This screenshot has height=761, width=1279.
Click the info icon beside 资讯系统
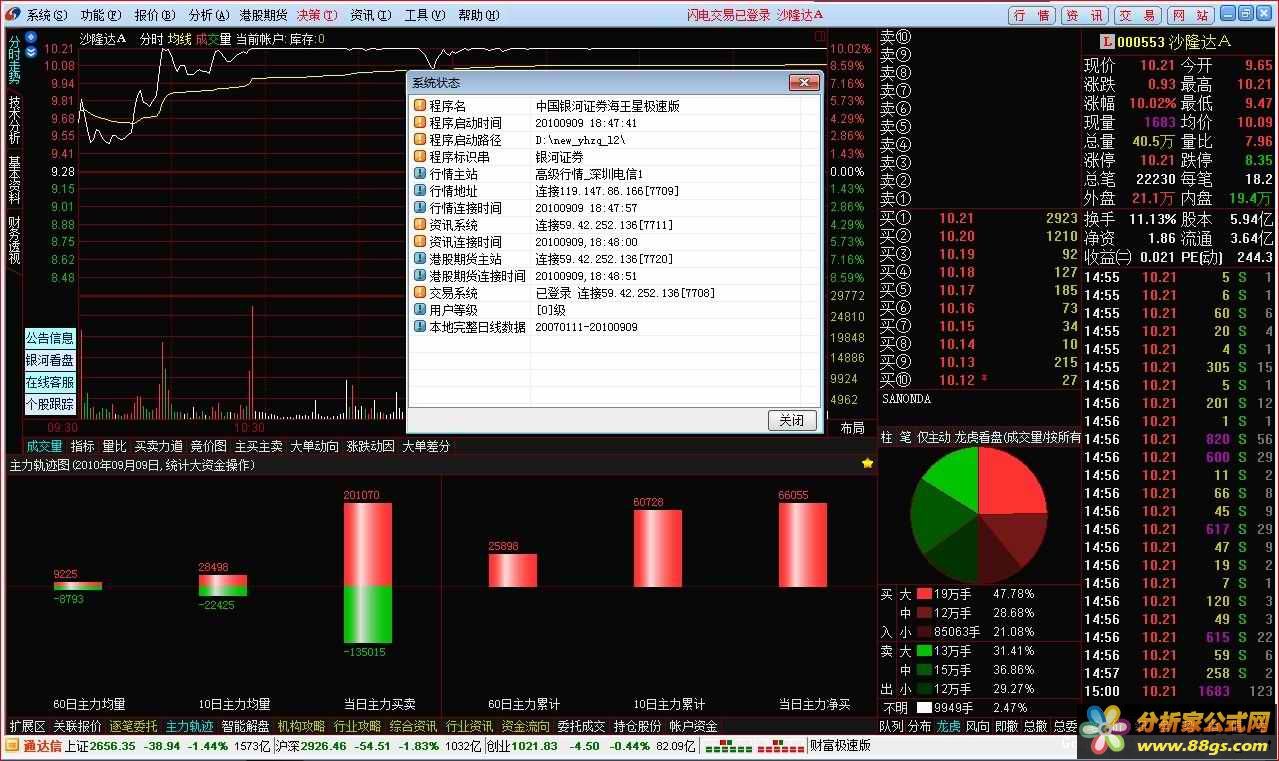point(420,225)
